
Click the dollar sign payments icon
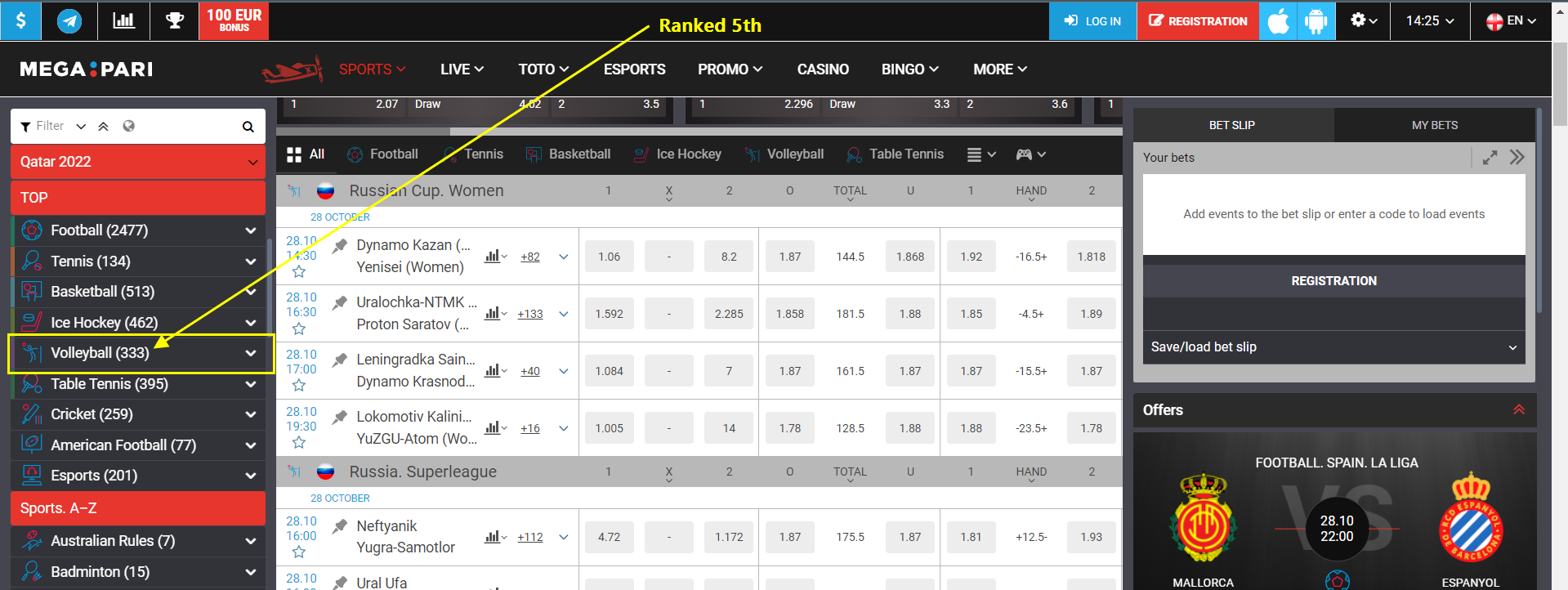pyautogui.click(x=20, y=20)
